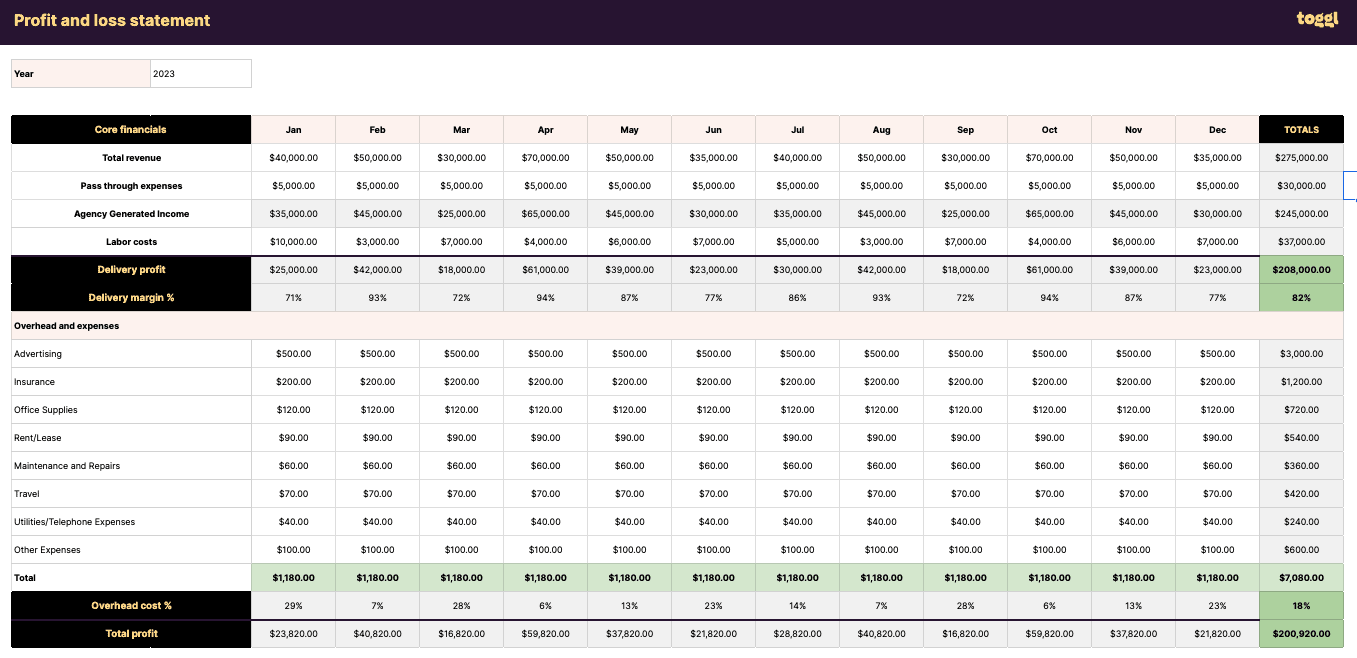Select the Dec column header
This screenshot has height=658, width=1357.
click(x=1217, y=130)
